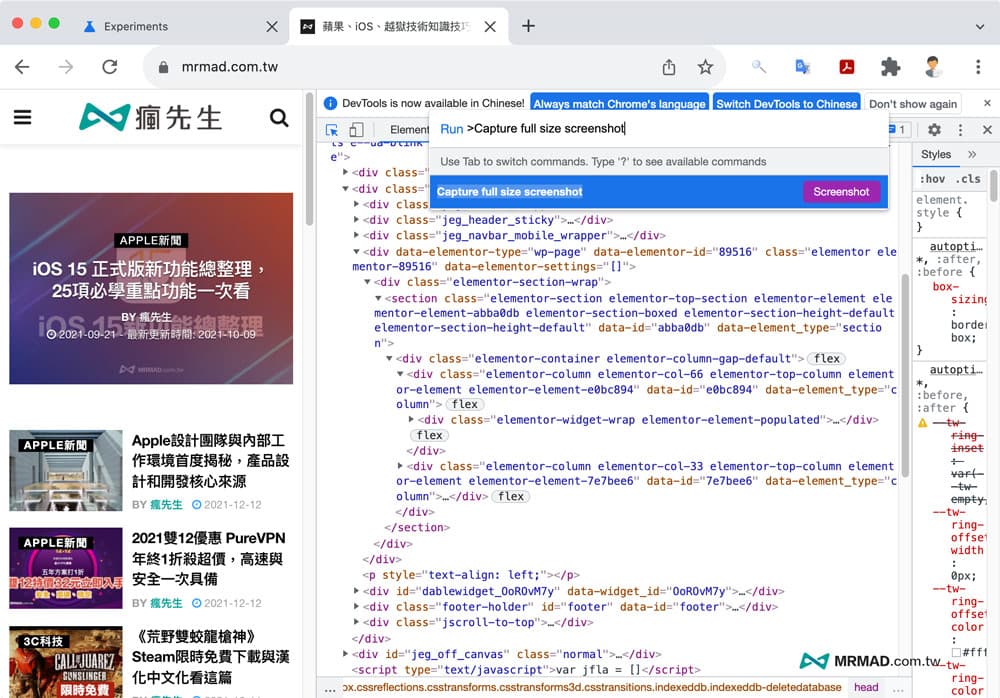Bookmark this page with the star icon

705,67
